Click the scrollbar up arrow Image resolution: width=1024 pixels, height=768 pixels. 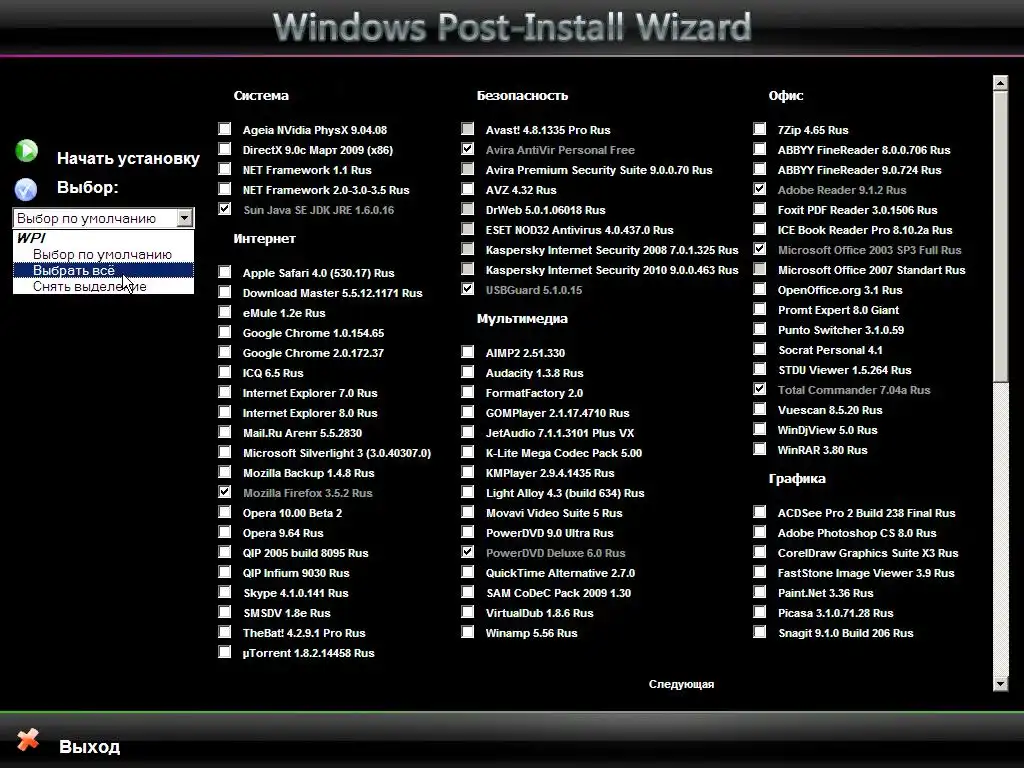(x=1000, y=82)
